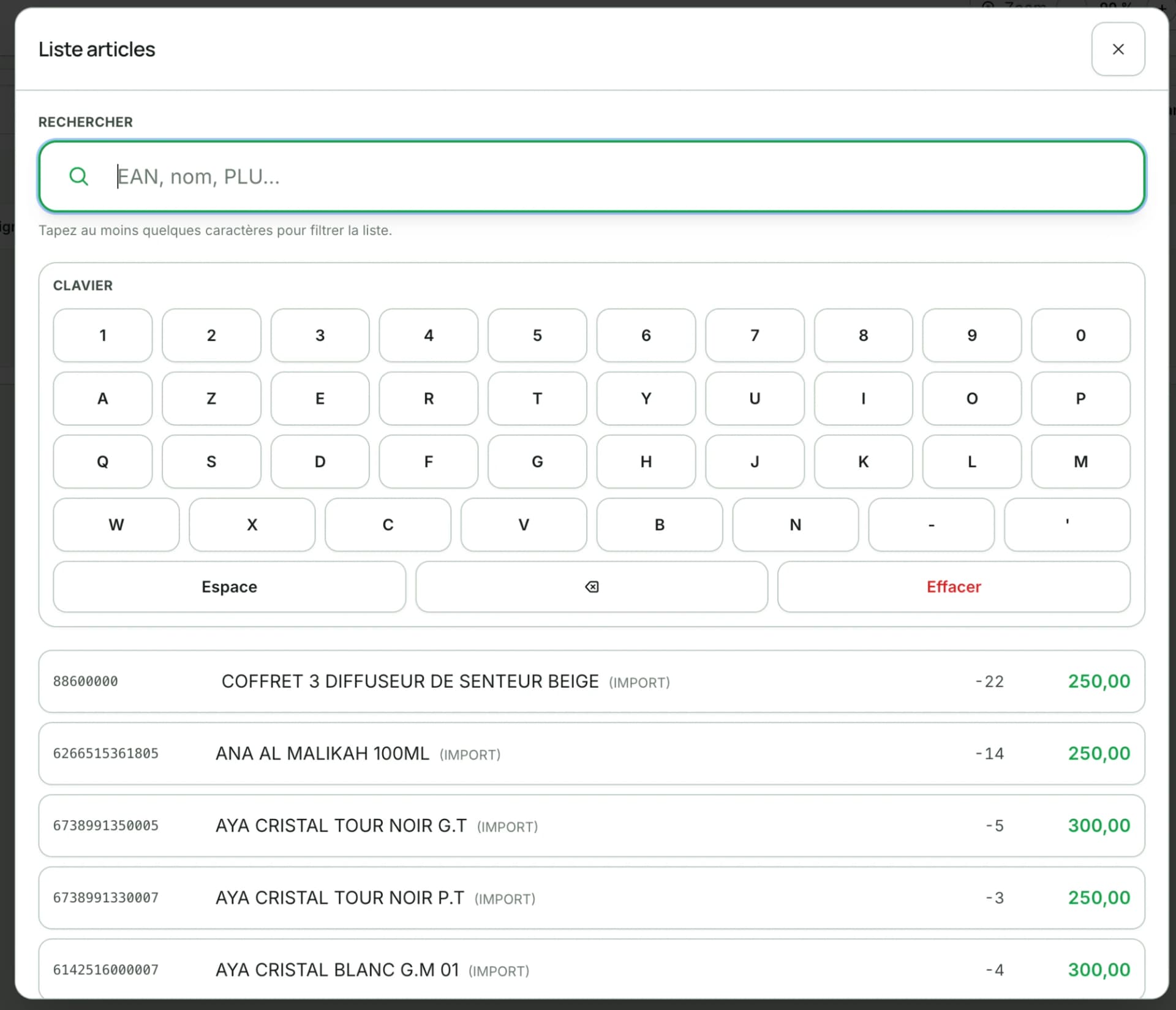Screen dimensions: 1176x1010
Task: Click the -5 stock value
Action: click(994, 826)
